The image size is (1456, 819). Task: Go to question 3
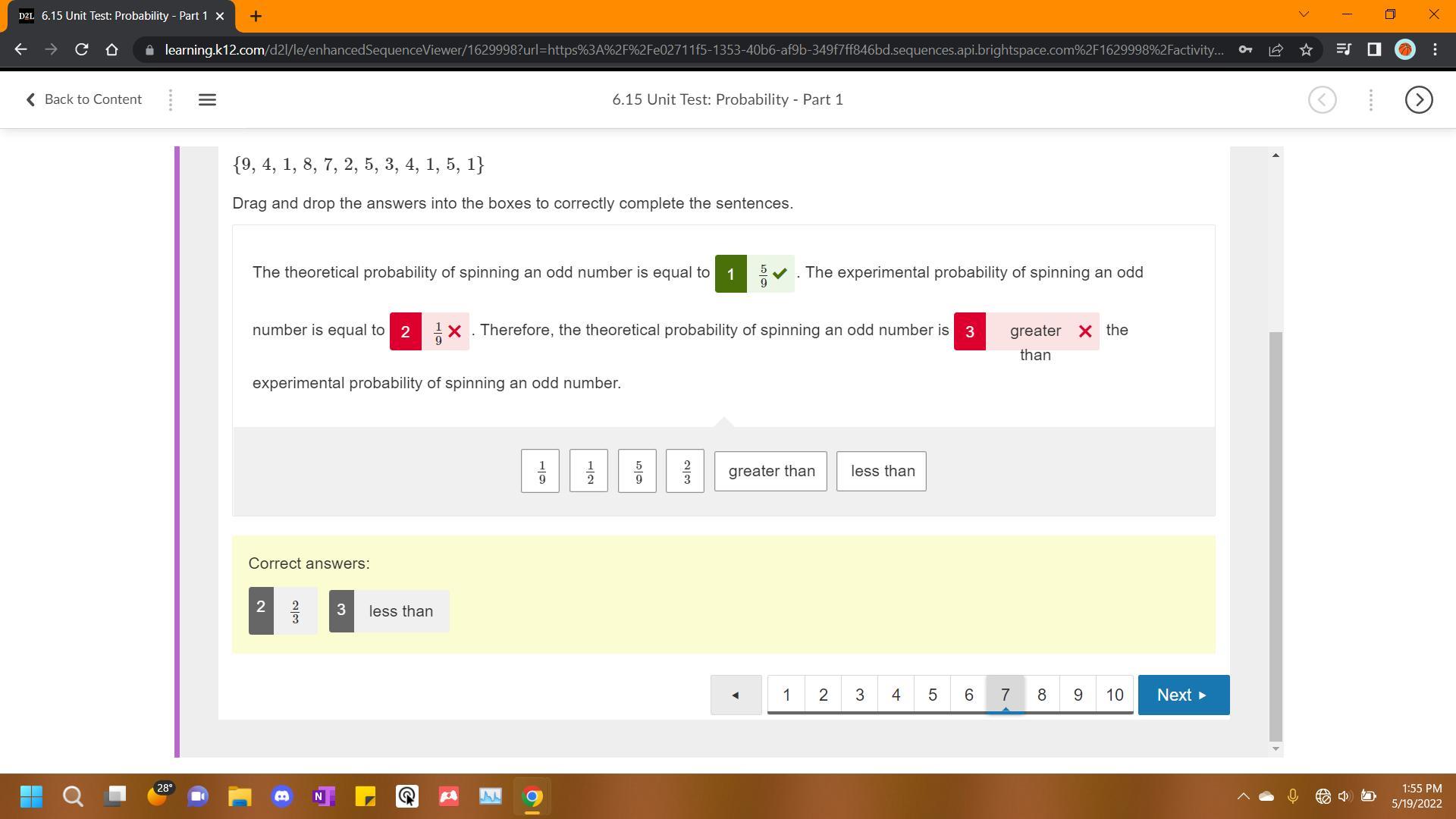coord(859,695)
